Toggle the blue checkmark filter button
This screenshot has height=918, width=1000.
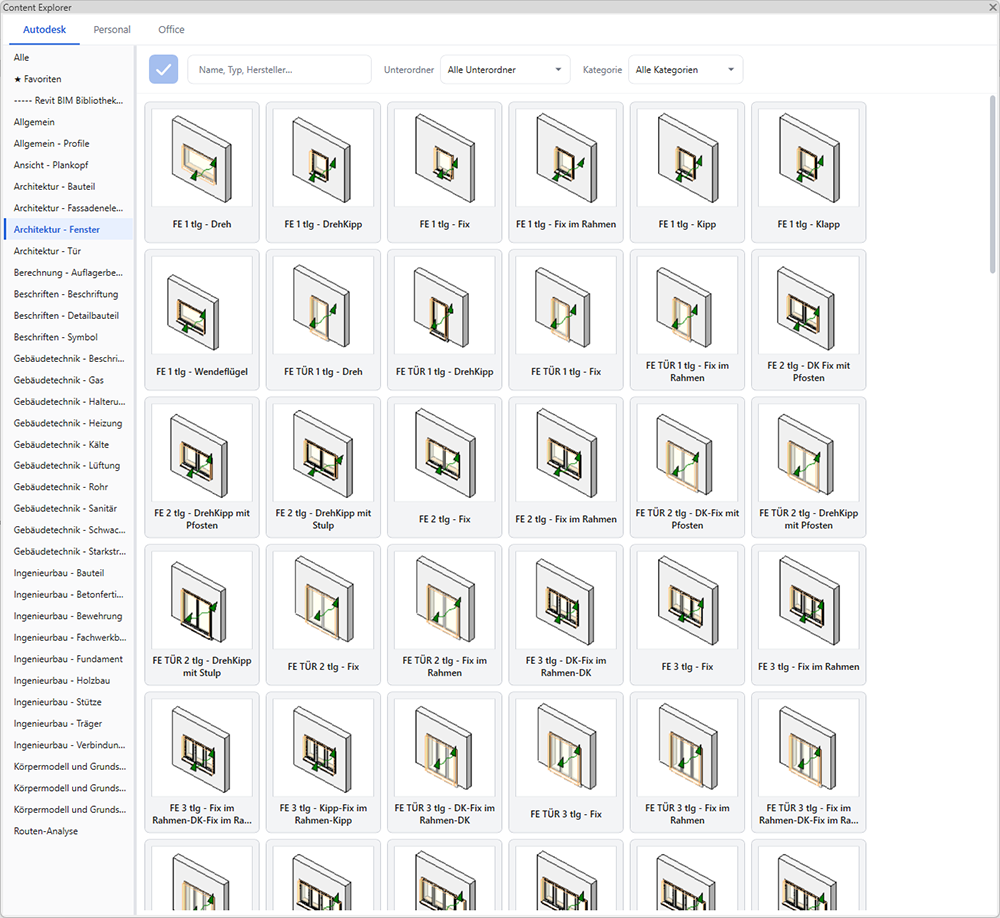[x=163, y=70]
